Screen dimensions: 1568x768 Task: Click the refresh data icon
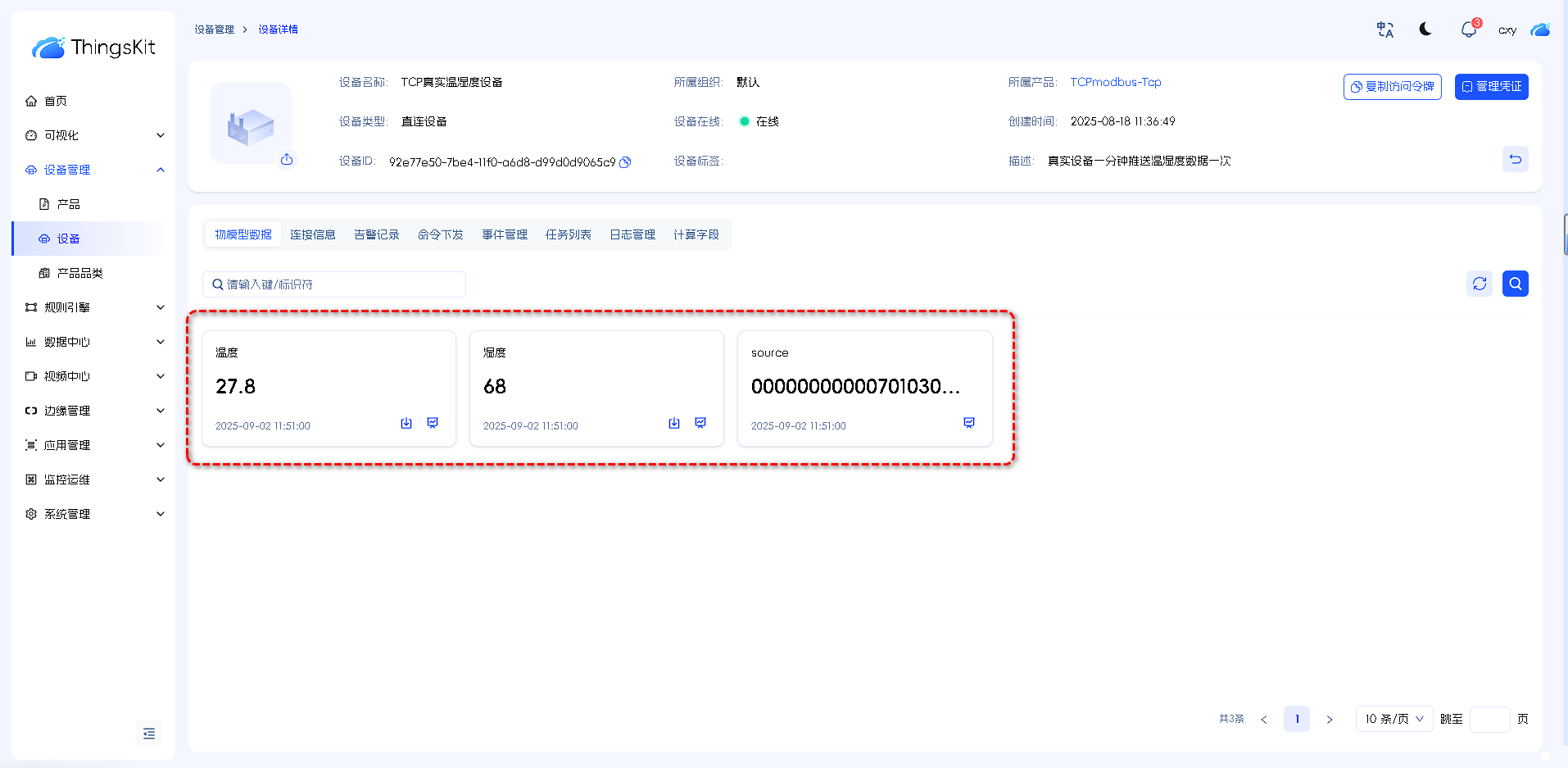pyautogui.click(x=1479, y=284)
